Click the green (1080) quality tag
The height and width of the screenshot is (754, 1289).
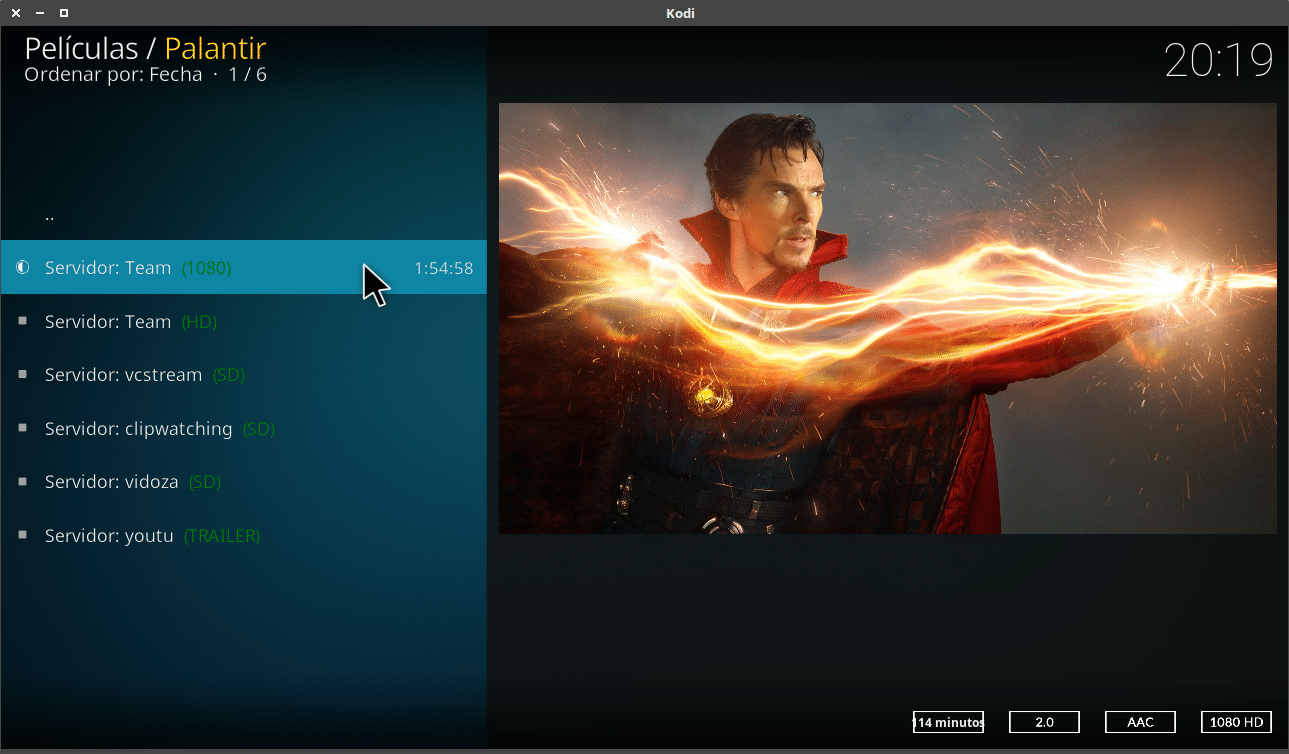[x=206, y=268]
